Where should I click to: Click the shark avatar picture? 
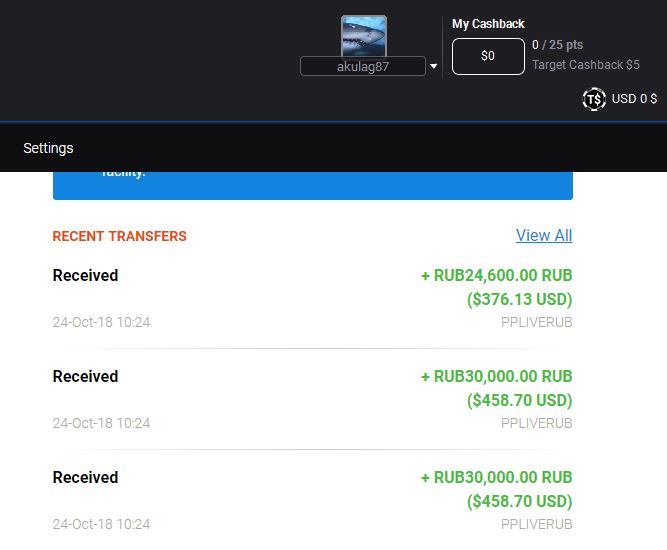(364, 36)
